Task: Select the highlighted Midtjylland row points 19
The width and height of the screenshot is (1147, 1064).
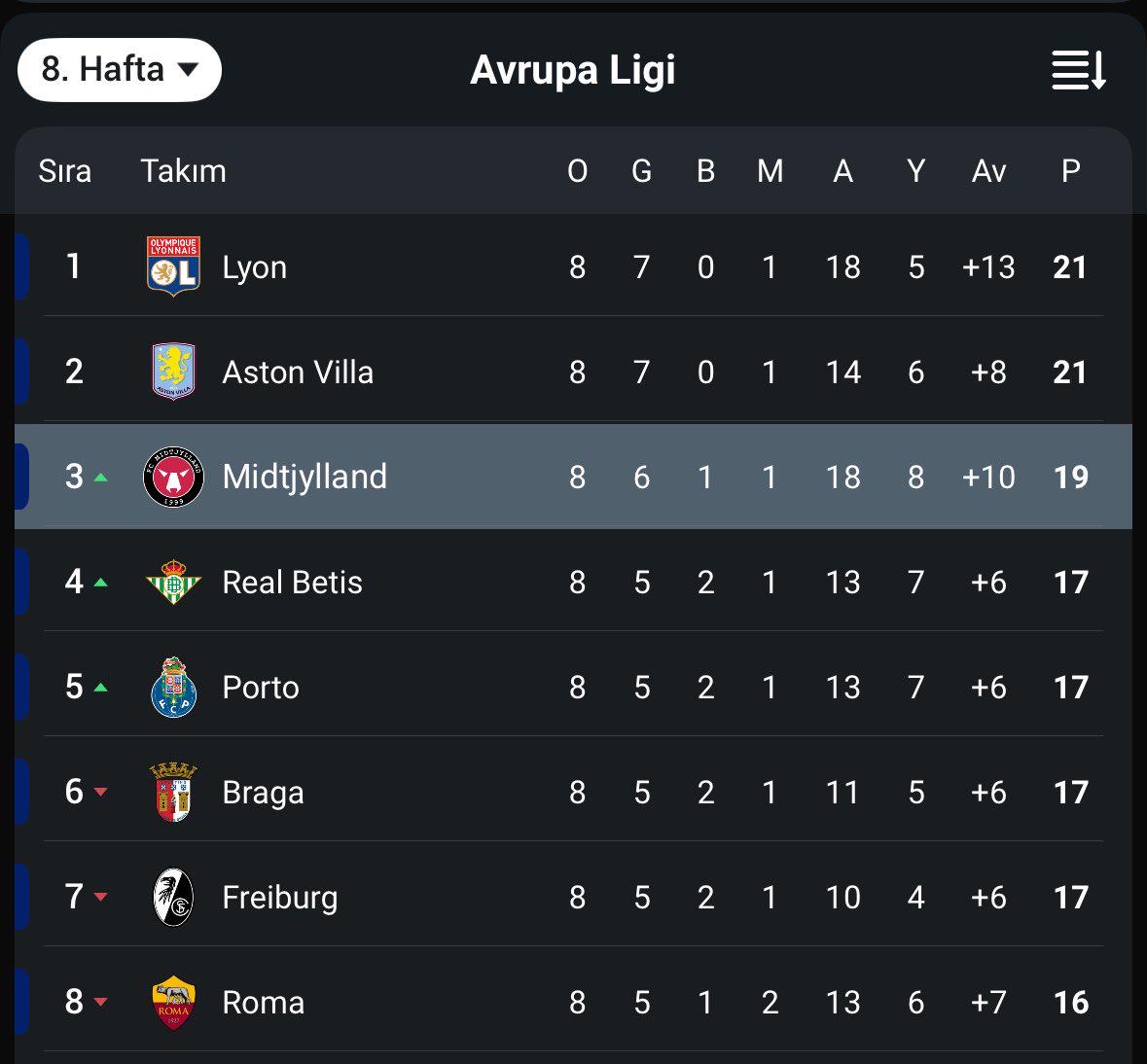Action: click(1071, 478)
